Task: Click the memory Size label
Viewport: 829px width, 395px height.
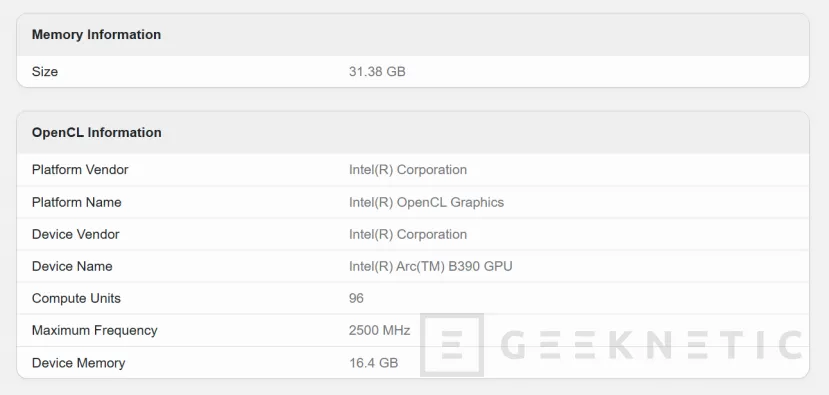Action: 45,71
